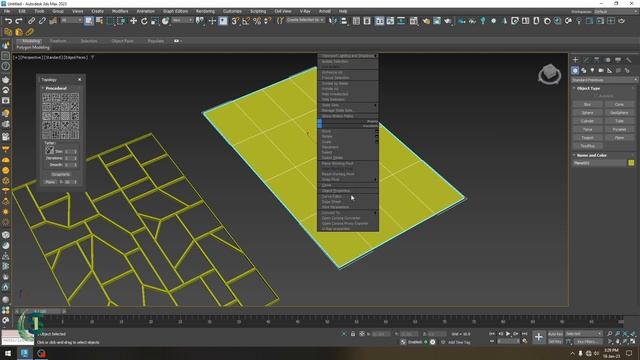Viewport: 640px width, 360px height.
Task: Open the Modify tab of command panel
Action: point(586,60)
